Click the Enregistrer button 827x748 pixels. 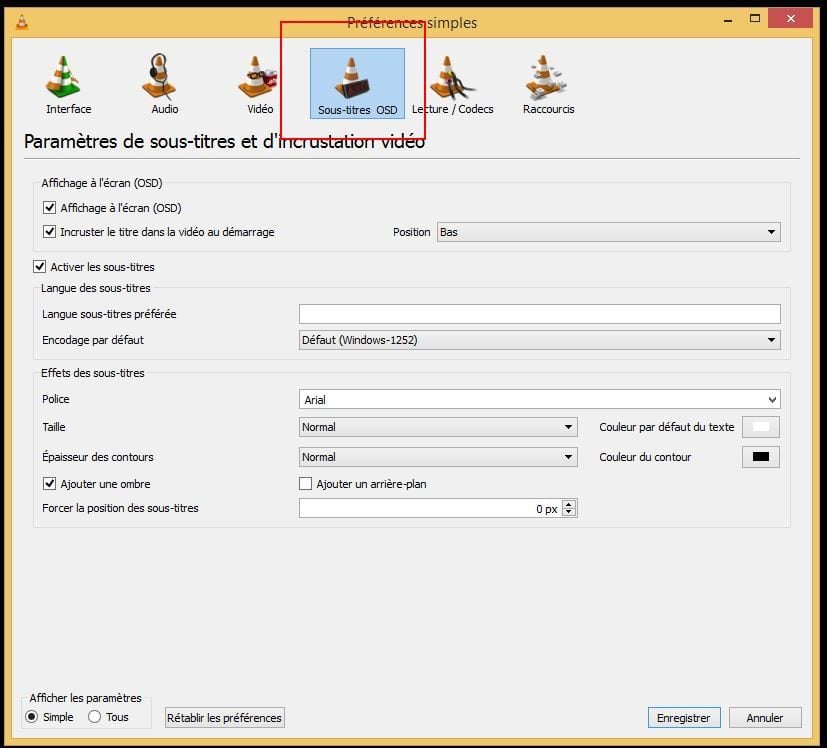(684, 718)
